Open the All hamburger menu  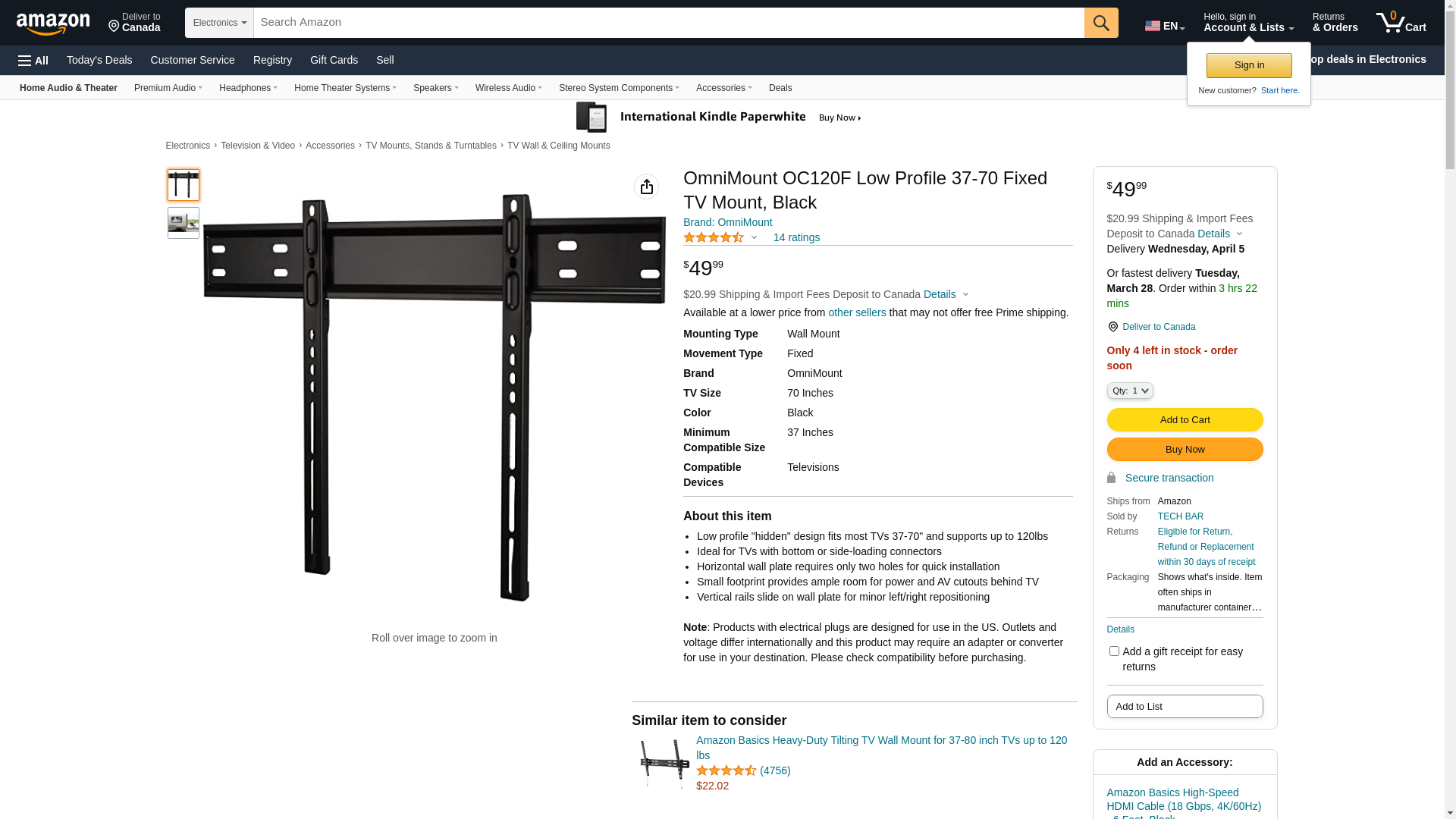pos(33,61)
